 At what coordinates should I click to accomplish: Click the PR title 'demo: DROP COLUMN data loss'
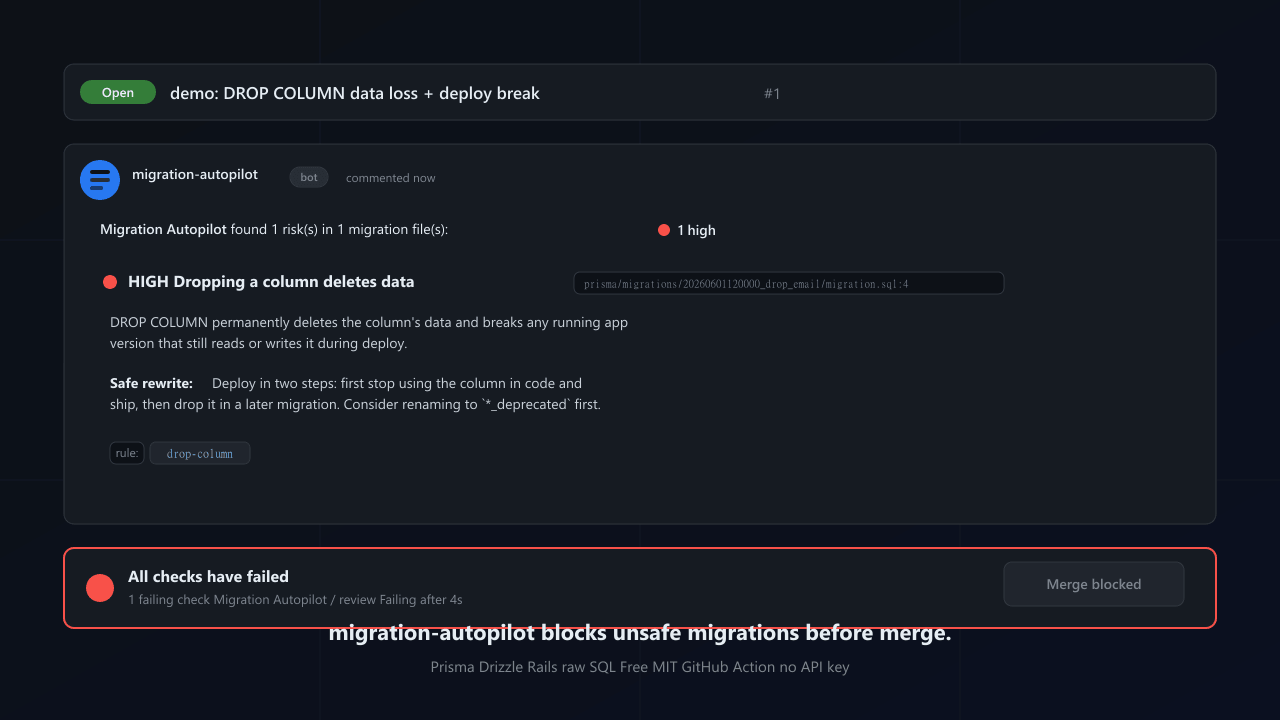click(355, 93)
